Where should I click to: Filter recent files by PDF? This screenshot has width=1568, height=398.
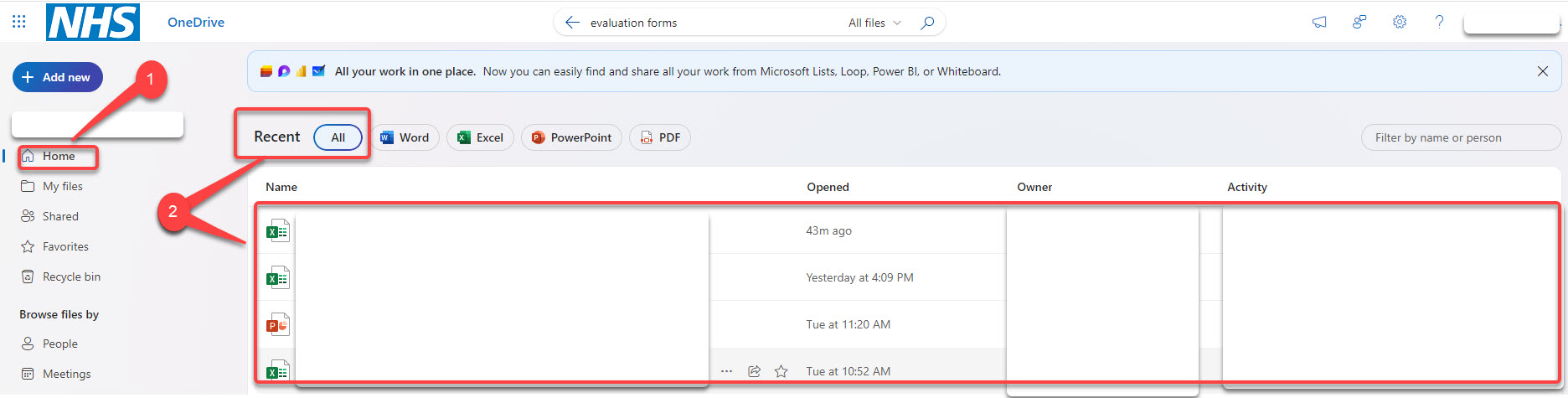coord(660,137)
